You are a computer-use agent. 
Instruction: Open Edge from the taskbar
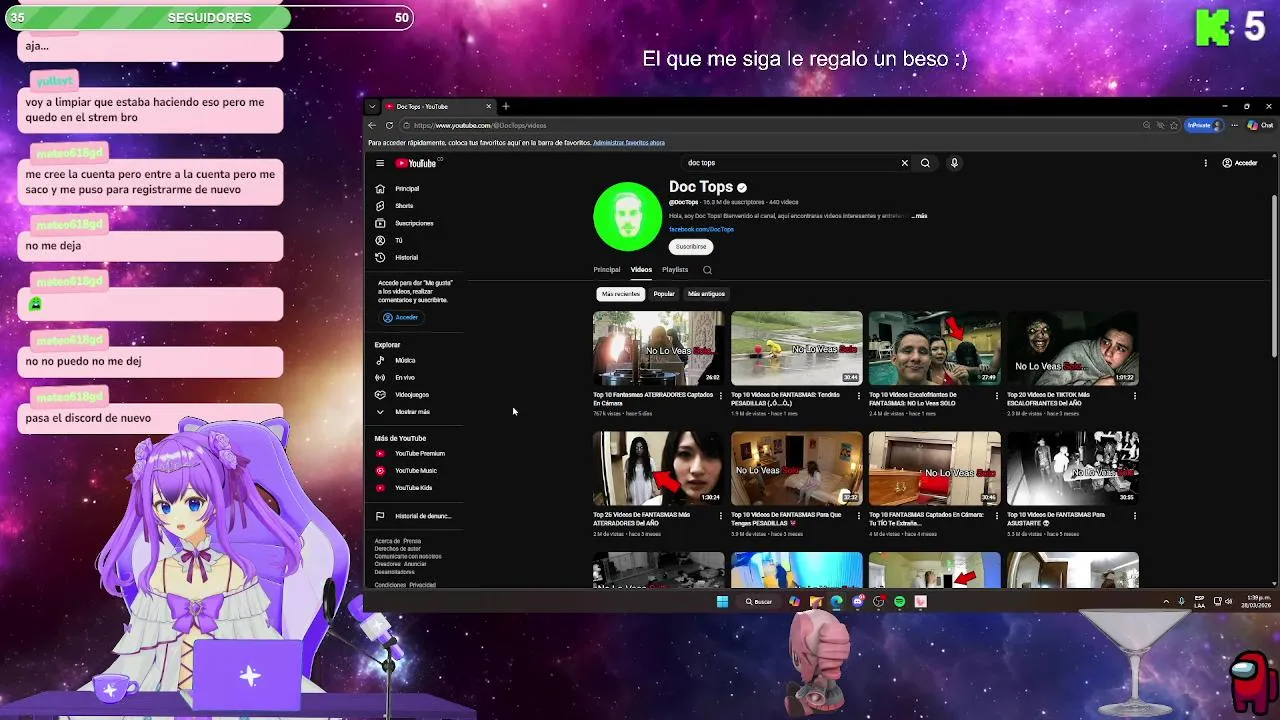[x=837, y=601]
